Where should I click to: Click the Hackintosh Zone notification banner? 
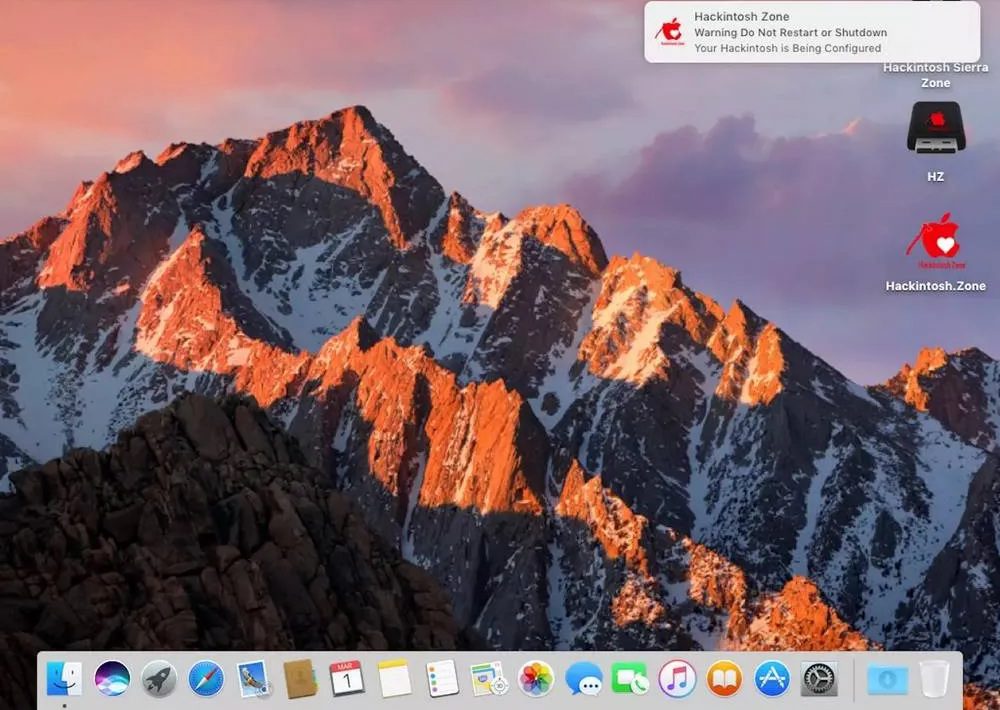[x=811, y=32]
